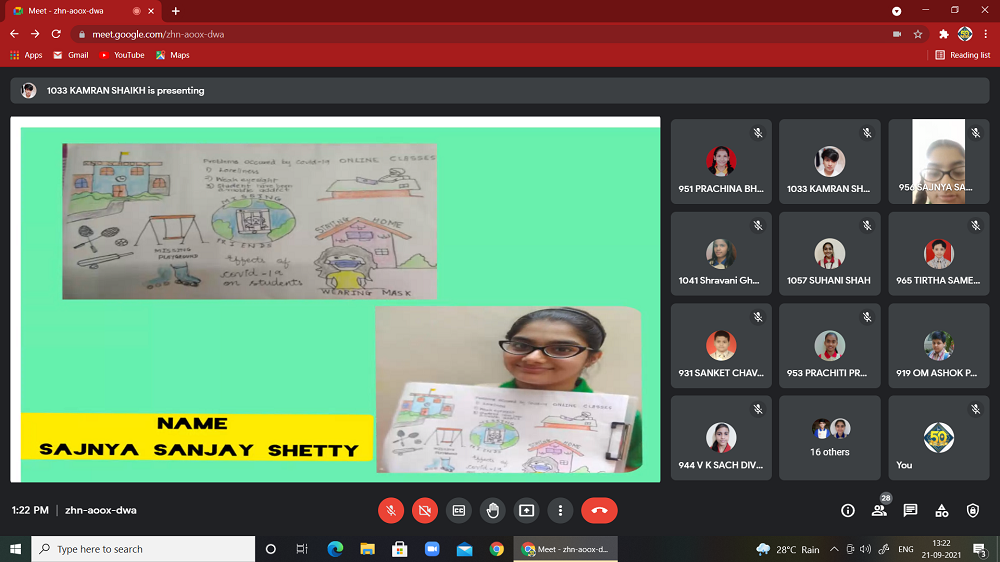
Task: Open the three-dot more options menu
Action: pos(560,510)
